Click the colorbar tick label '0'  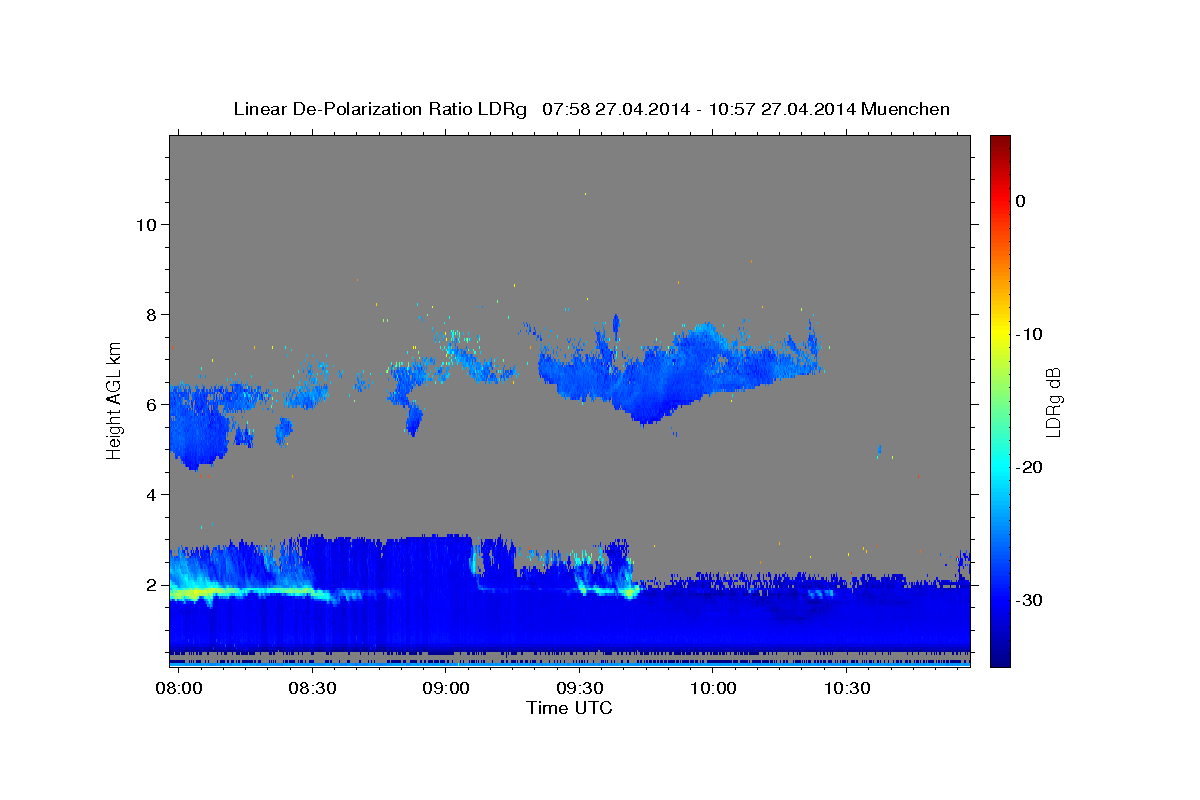click(1020, 201)
